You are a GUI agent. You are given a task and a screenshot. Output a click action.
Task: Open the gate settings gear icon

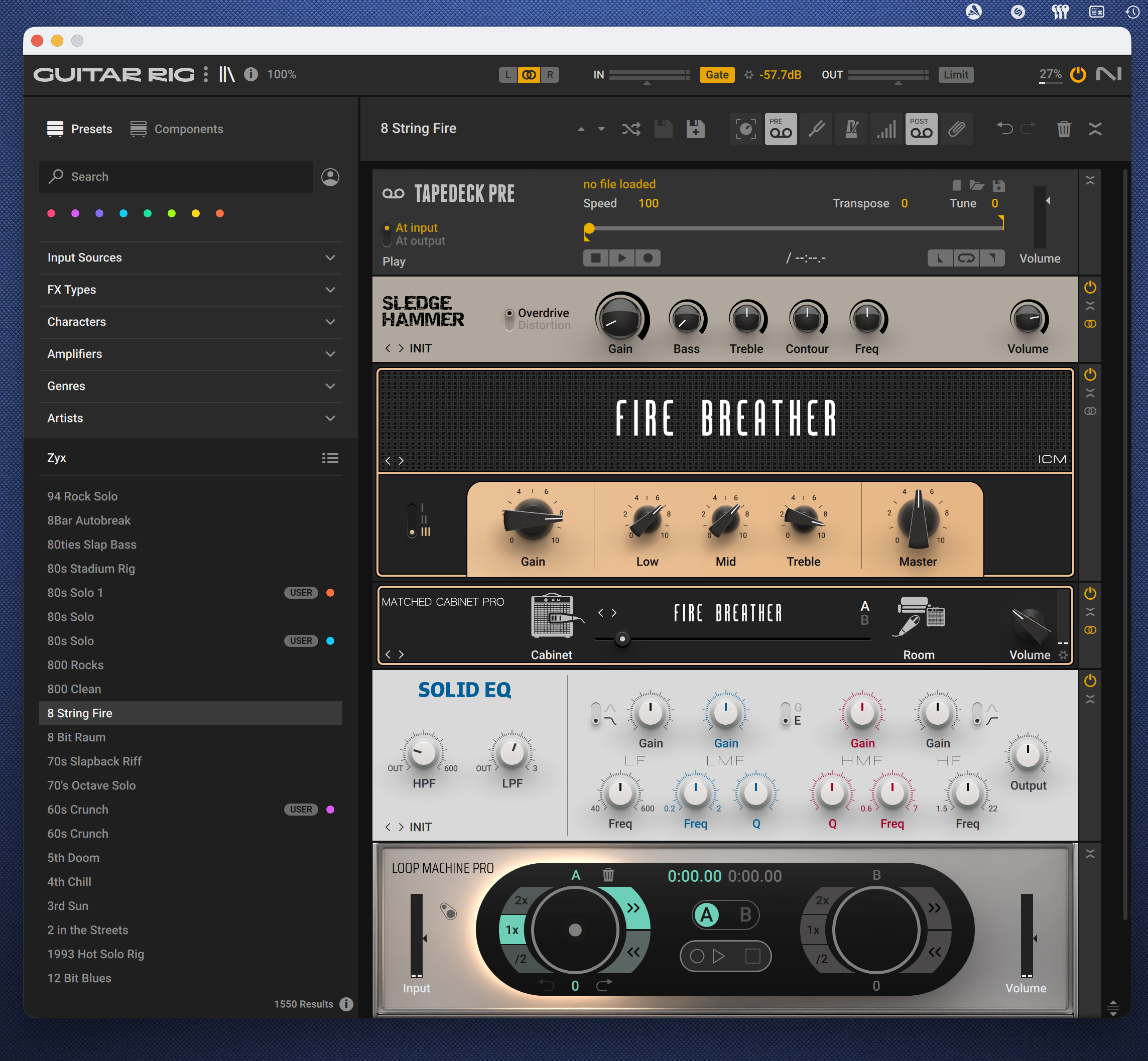pos(749,75)
